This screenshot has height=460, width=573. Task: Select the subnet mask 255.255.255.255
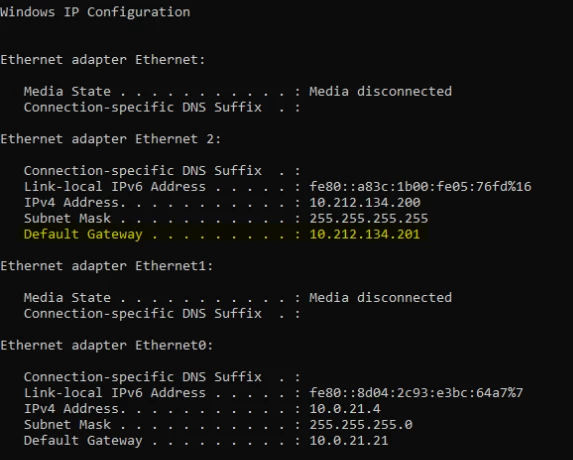(x=368, y=218)
